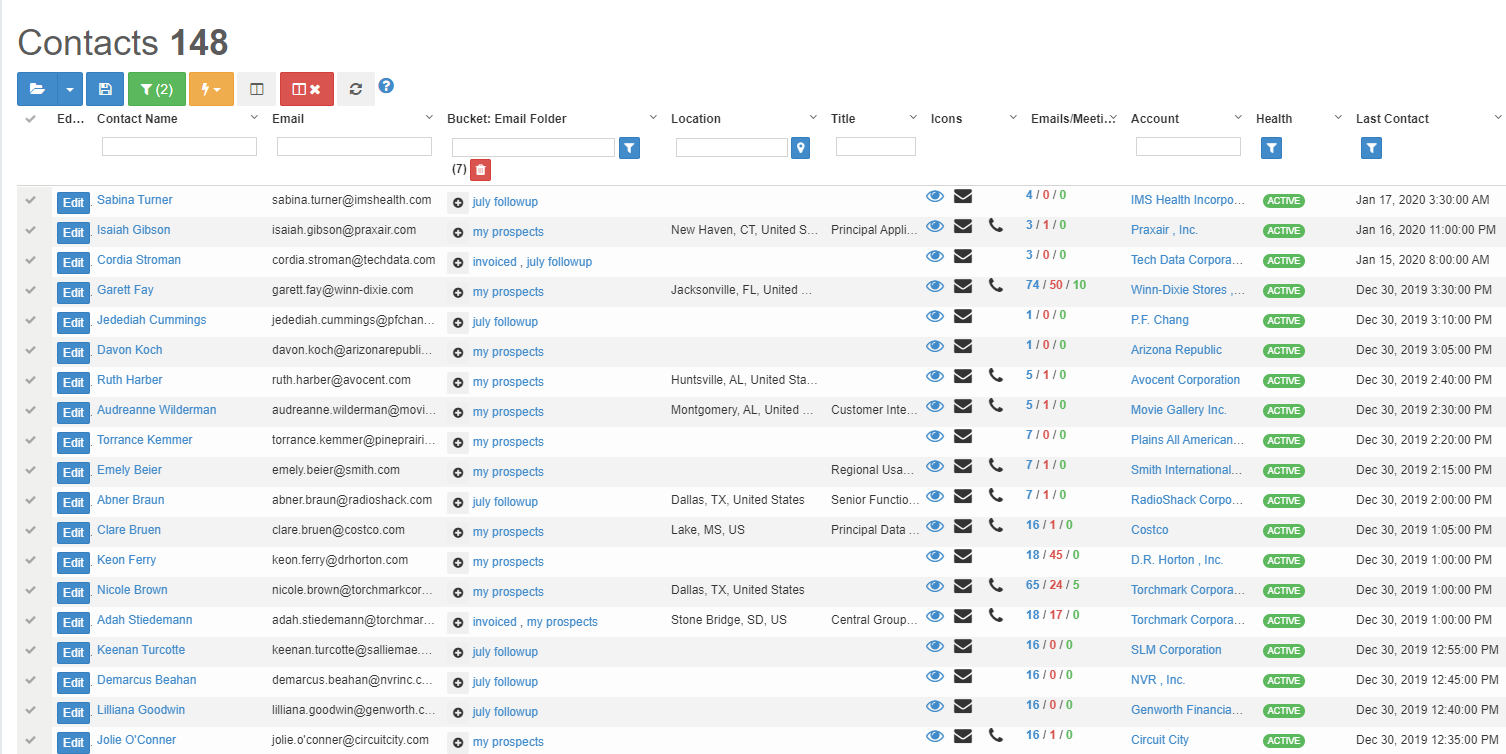Click the Torchmark account for Adah Stiedemann
This screenshot has height=754, width=1506.
coord(1188,620)
